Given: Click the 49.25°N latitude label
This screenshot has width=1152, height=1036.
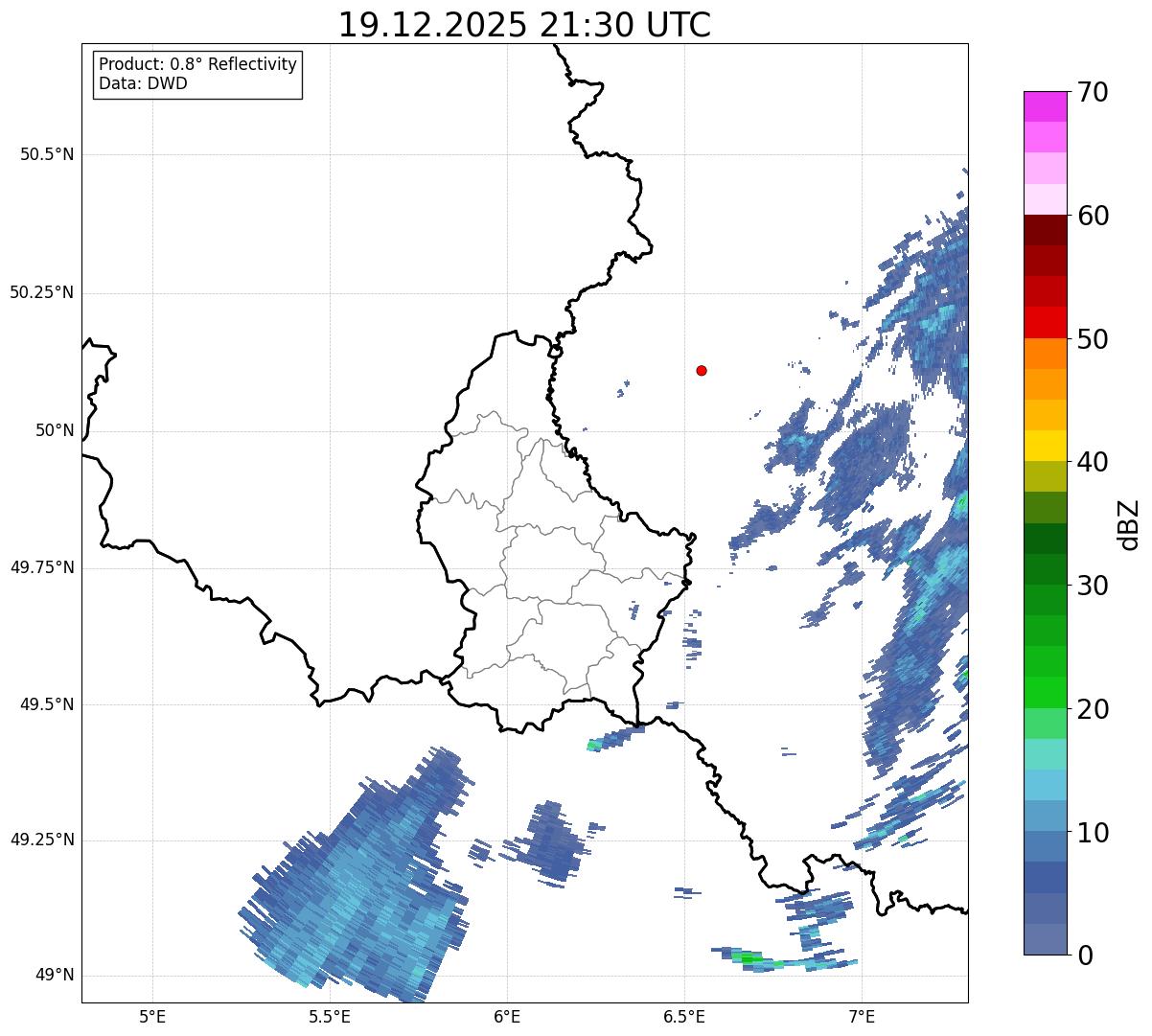Looking at the screenshot, I should (x=41, y=840).
